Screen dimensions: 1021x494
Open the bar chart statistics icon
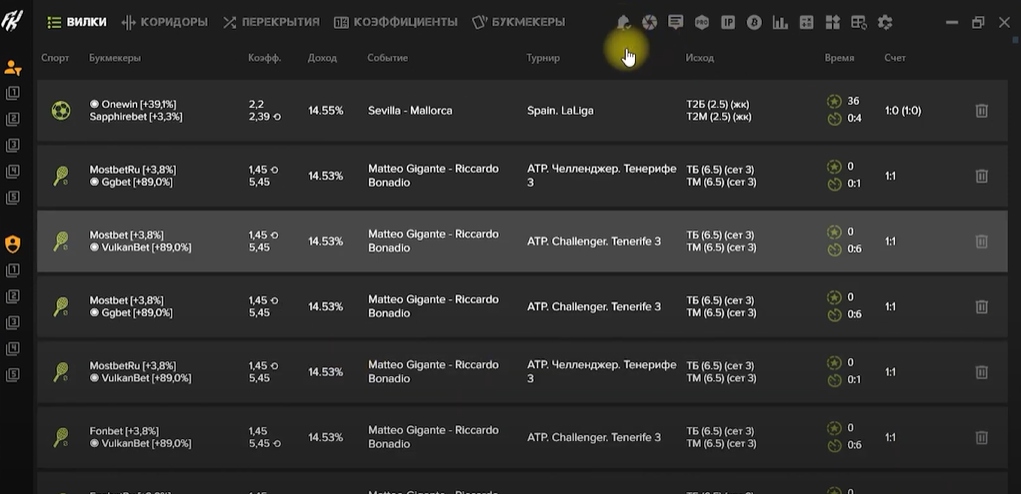(780, 23)
